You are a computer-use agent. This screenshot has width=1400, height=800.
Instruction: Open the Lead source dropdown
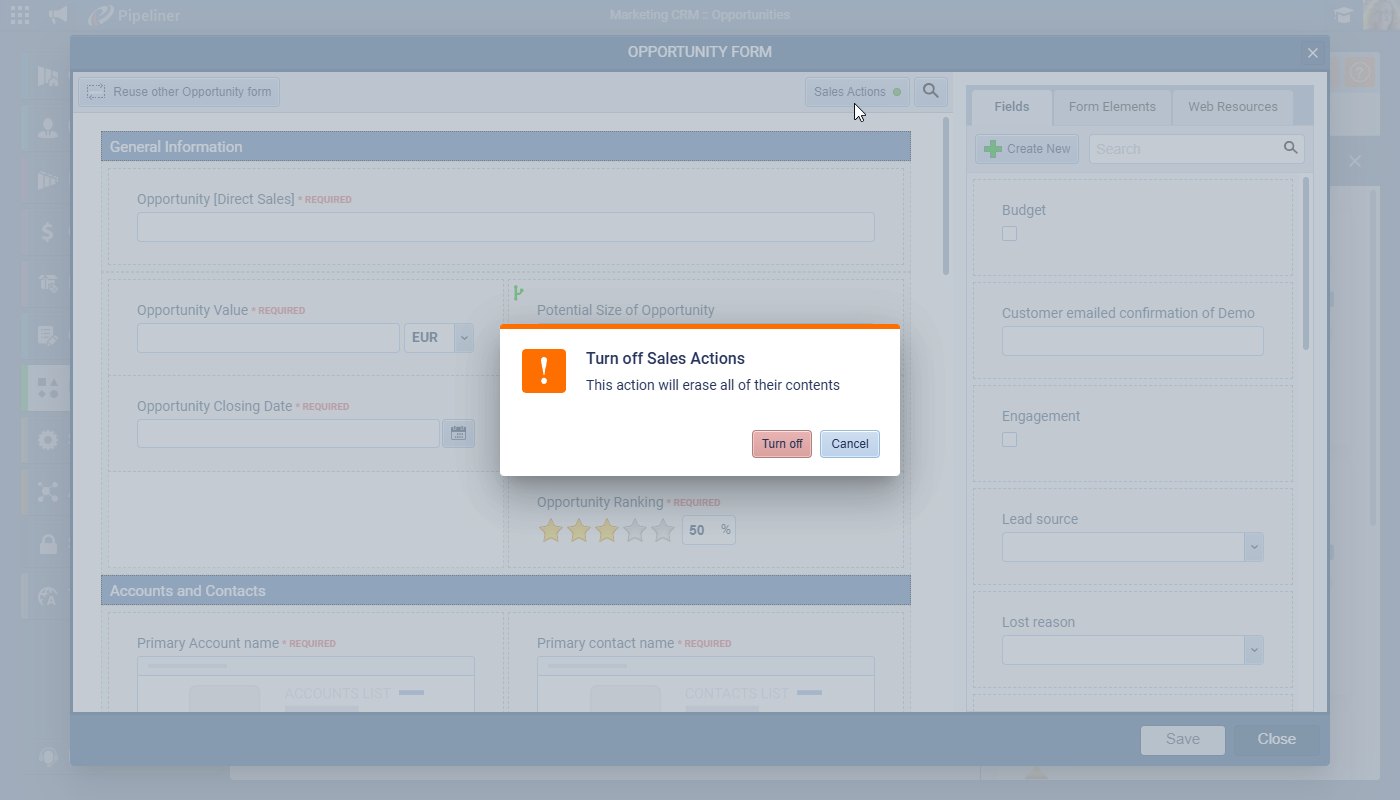pyautogui.click(x=1253, y=547)
